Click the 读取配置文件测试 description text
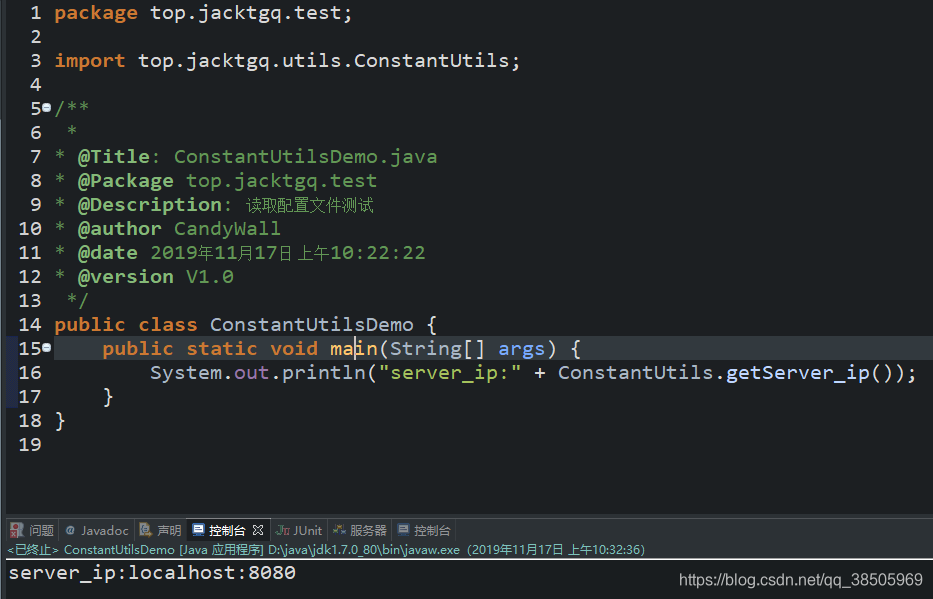 tap(309, 205)
